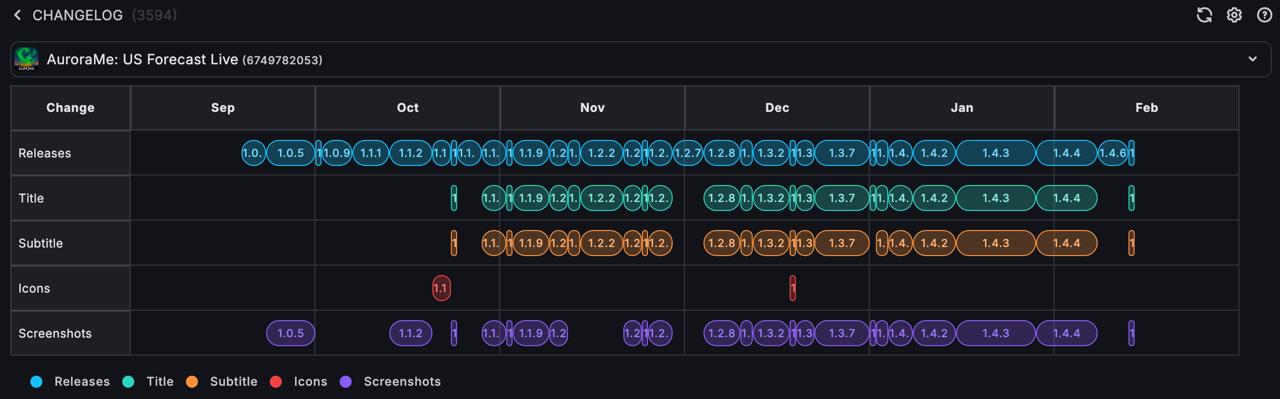1280x399 pixels.
Task: Toggle the Title legend entry
Action: pos(148,381)
